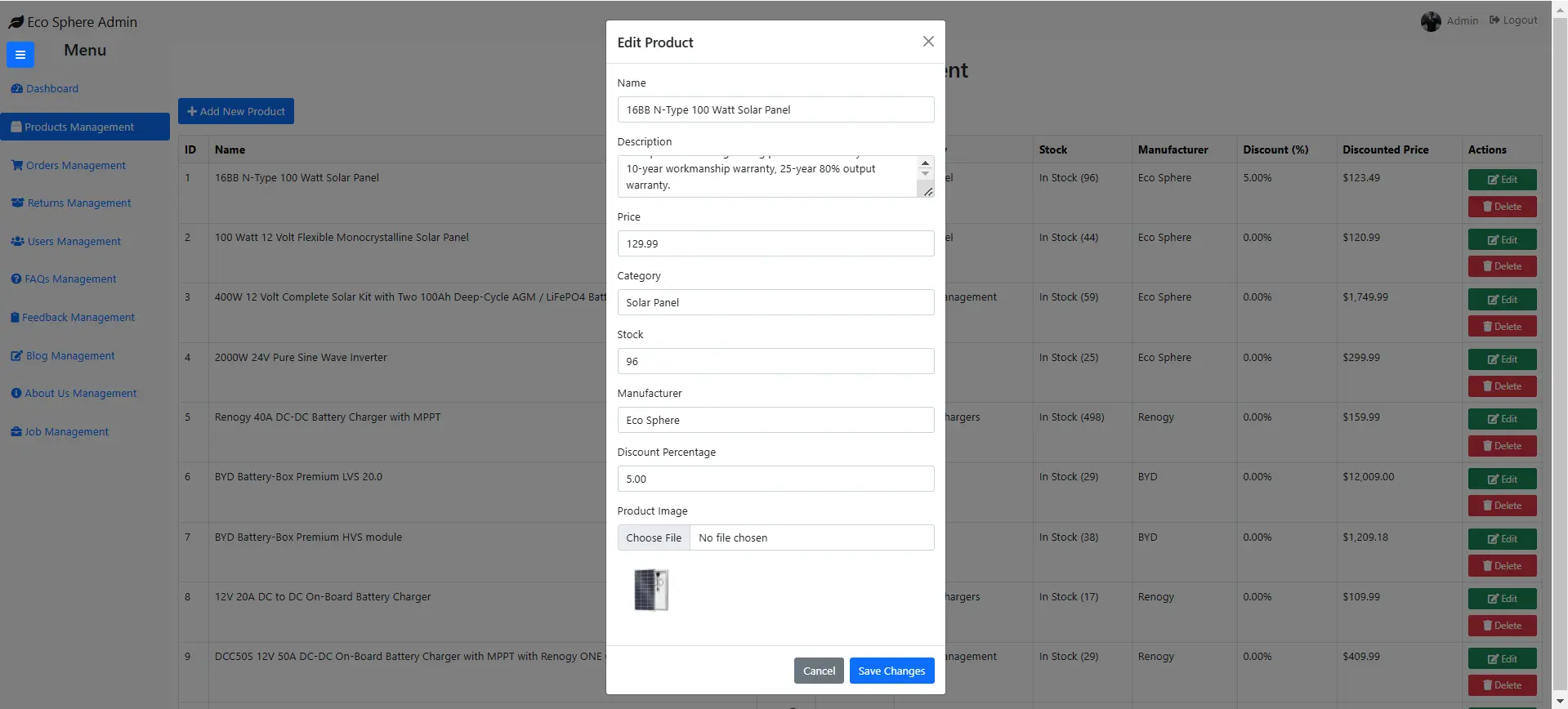Click the page scrollbar up arrow

1560,7
